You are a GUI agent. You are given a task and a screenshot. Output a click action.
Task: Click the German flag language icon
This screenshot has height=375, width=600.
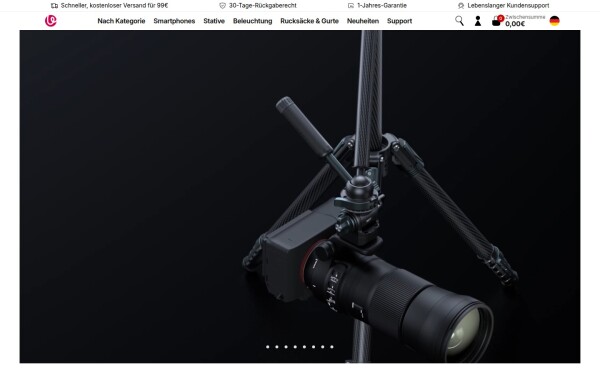[x=554, y=21]
